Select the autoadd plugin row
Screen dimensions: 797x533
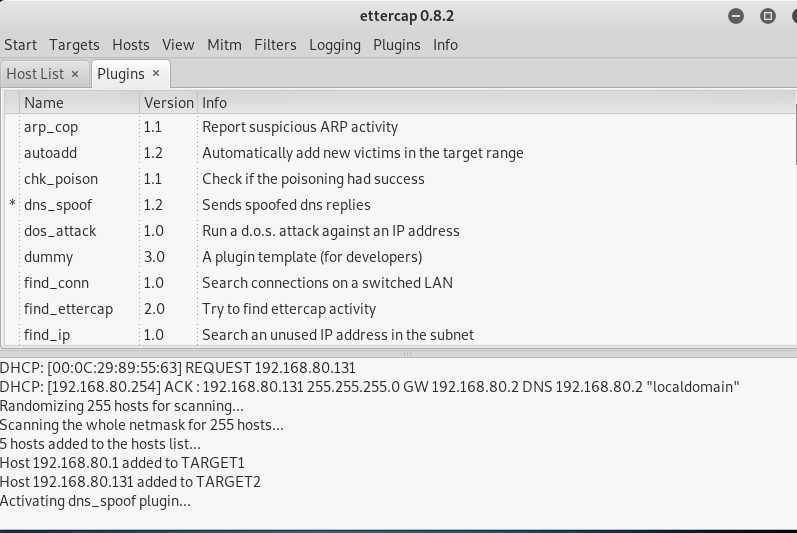click(x=399, y=153)
